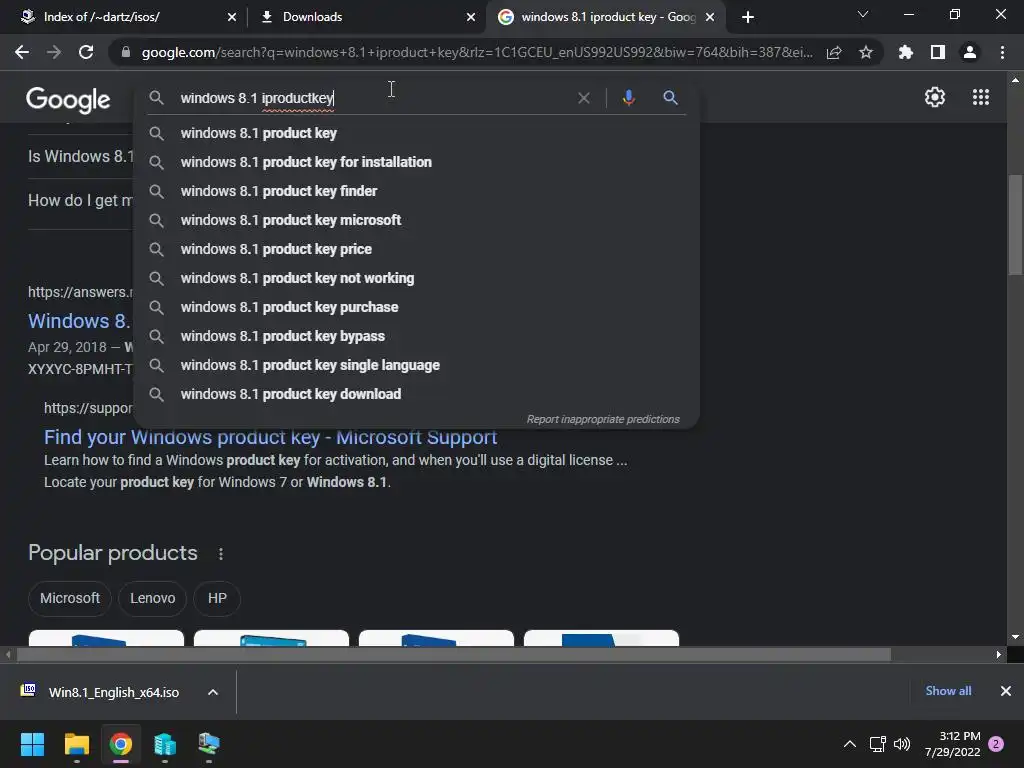Clear the Google search box text

(x=584, y=98)
